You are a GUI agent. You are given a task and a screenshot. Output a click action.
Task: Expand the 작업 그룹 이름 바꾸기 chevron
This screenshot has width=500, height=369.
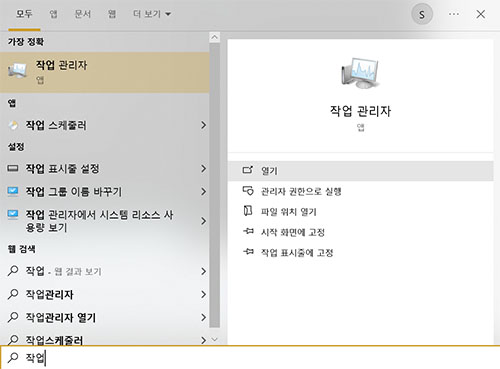203,192
